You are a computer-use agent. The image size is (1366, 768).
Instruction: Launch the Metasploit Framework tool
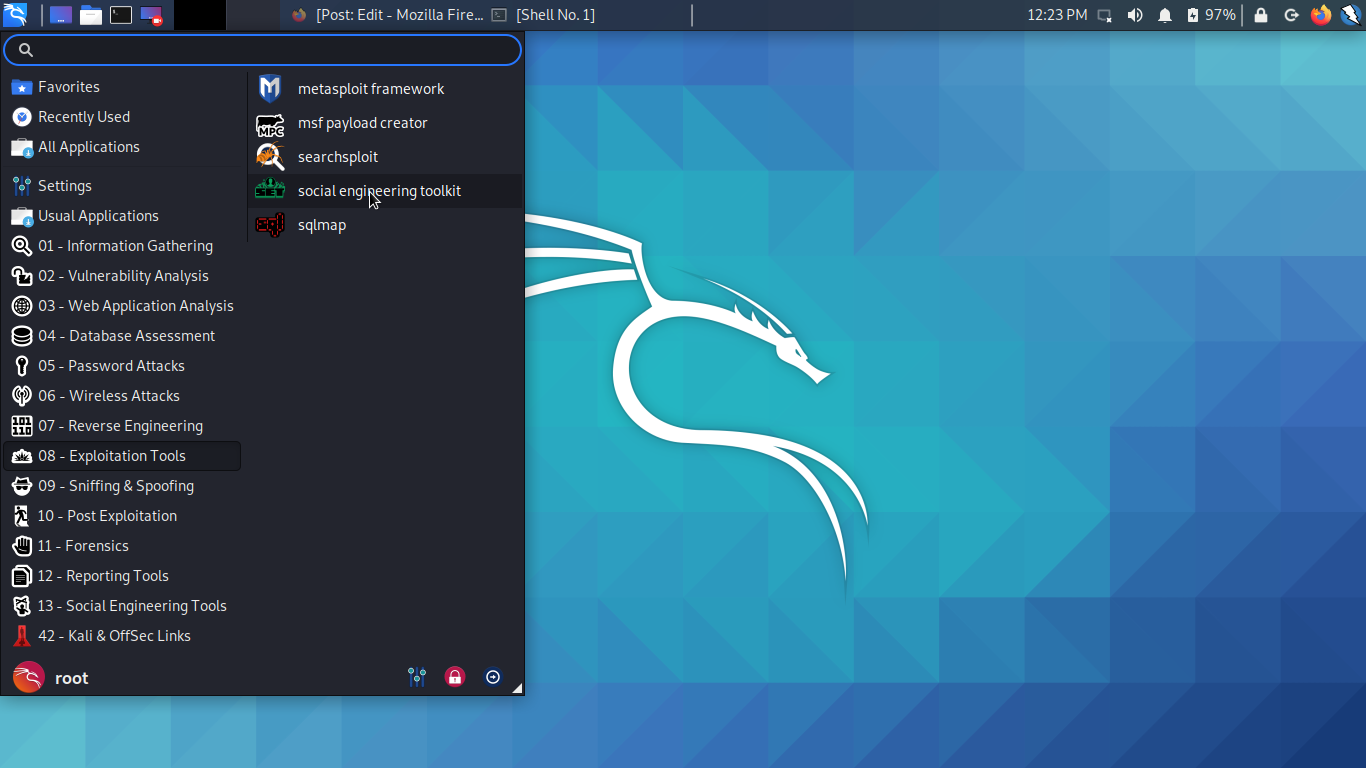pos(371,88)
